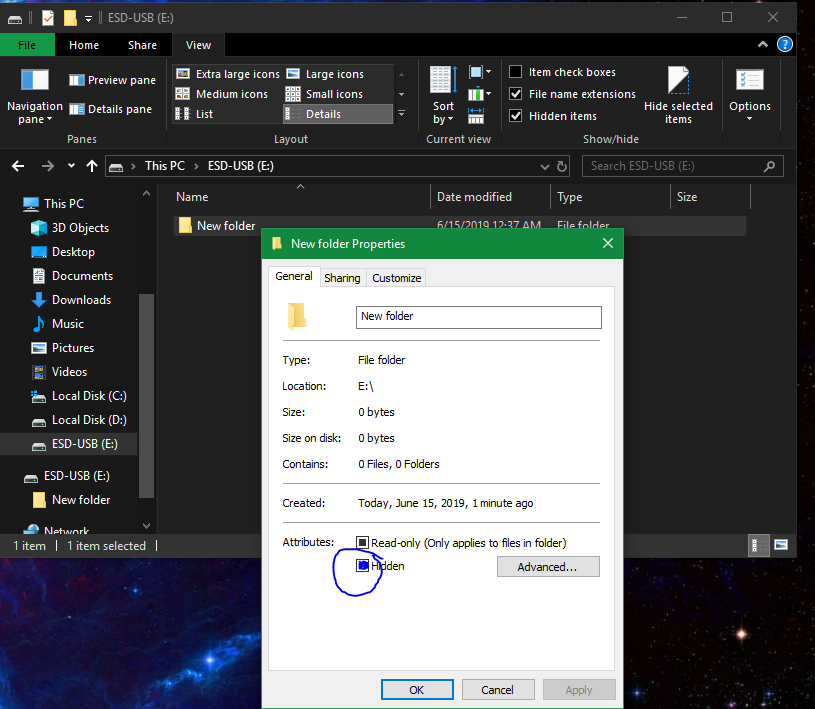Expand the Layout gallery dropdown arrow
The image size is (815, 709).
pyautogui.click(x=401, y=113)
